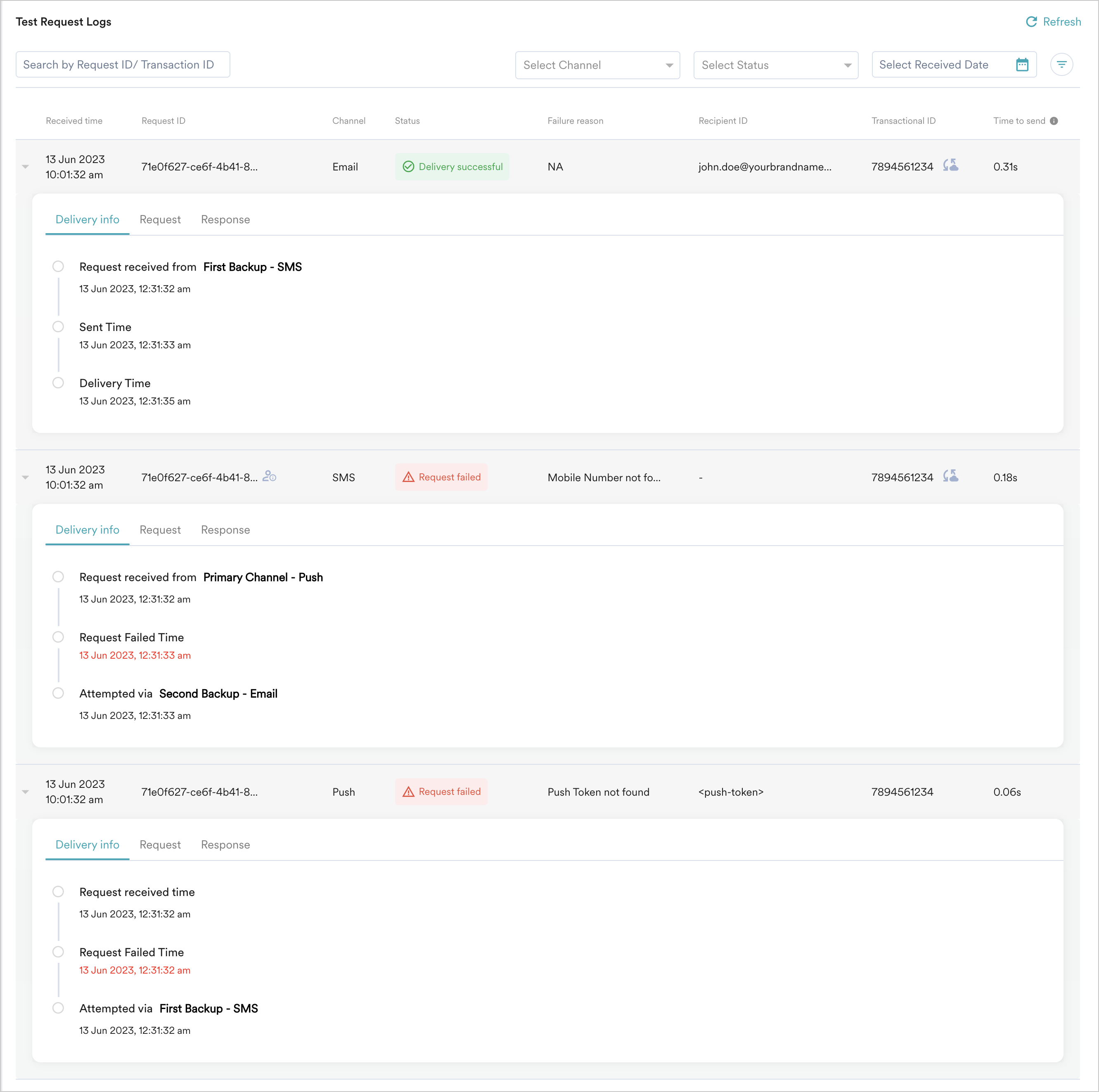Collapse the Email log row arrow
The height and width of the screenshot is (1092, 1099).
coord(26,167)
